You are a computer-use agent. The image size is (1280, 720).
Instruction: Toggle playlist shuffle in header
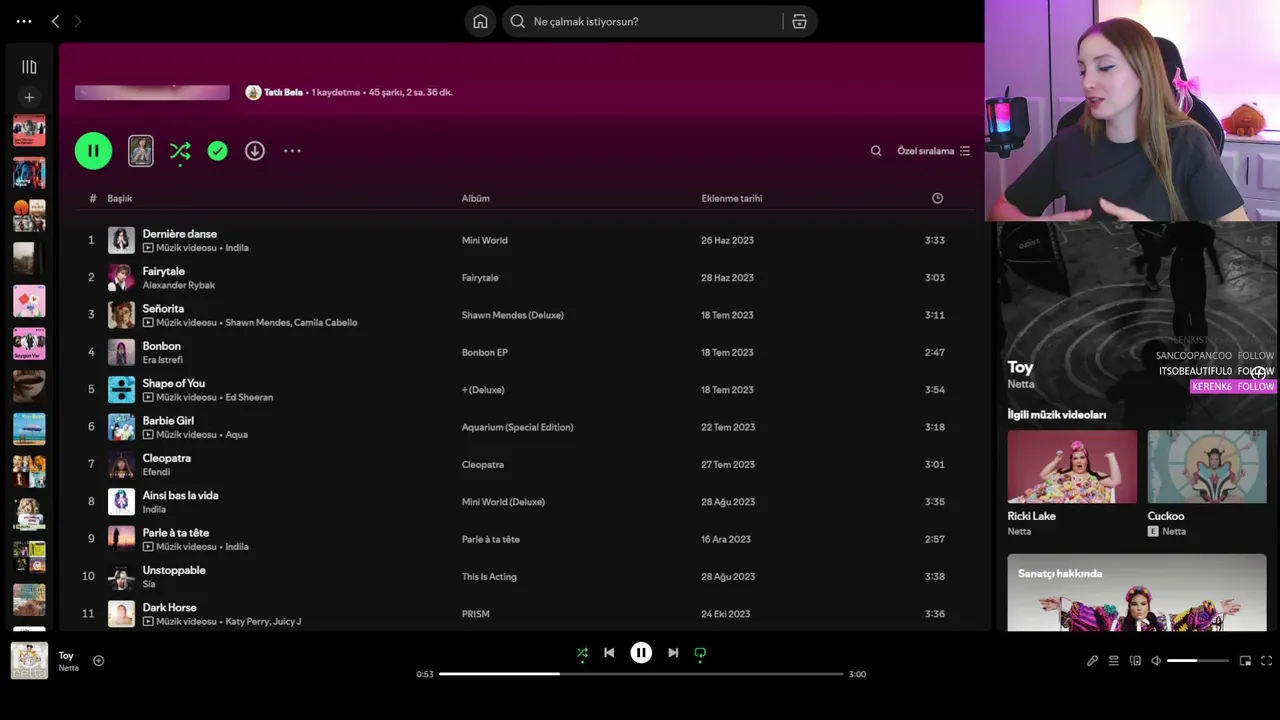click(180, 151)
